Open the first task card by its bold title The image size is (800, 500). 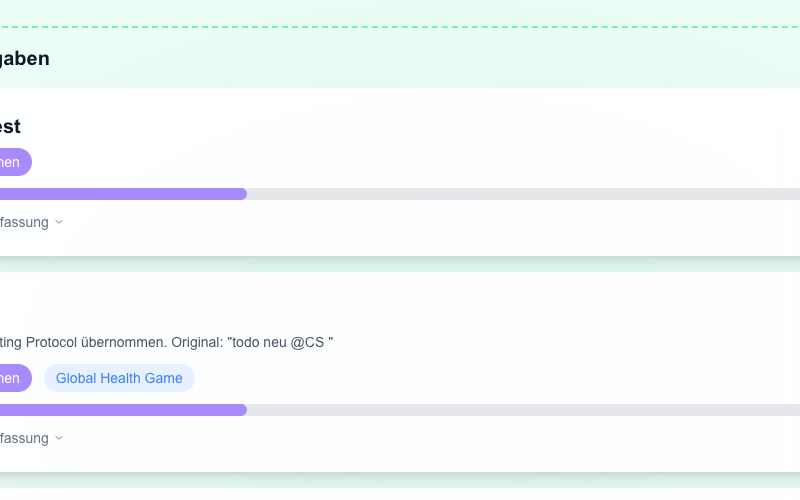(x=10, y=127)
